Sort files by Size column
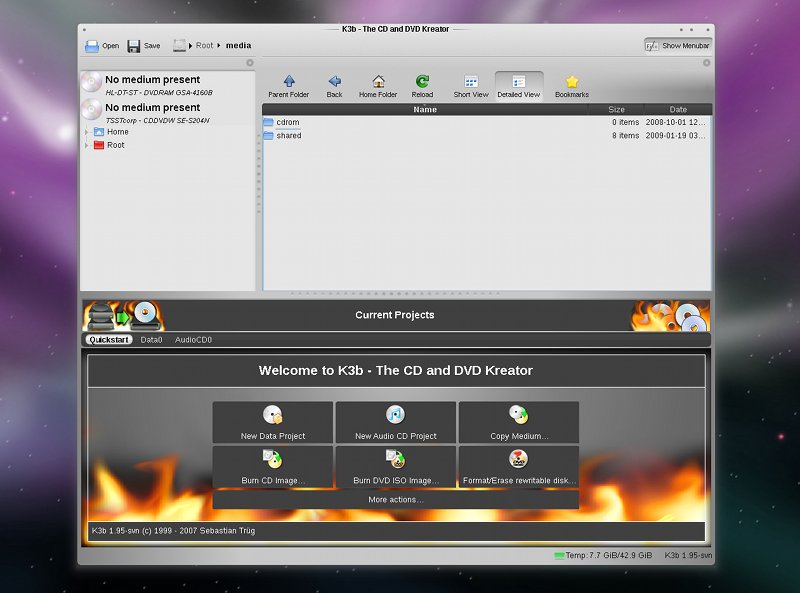The height and width of the screenshot is (593, 800). 616,110
